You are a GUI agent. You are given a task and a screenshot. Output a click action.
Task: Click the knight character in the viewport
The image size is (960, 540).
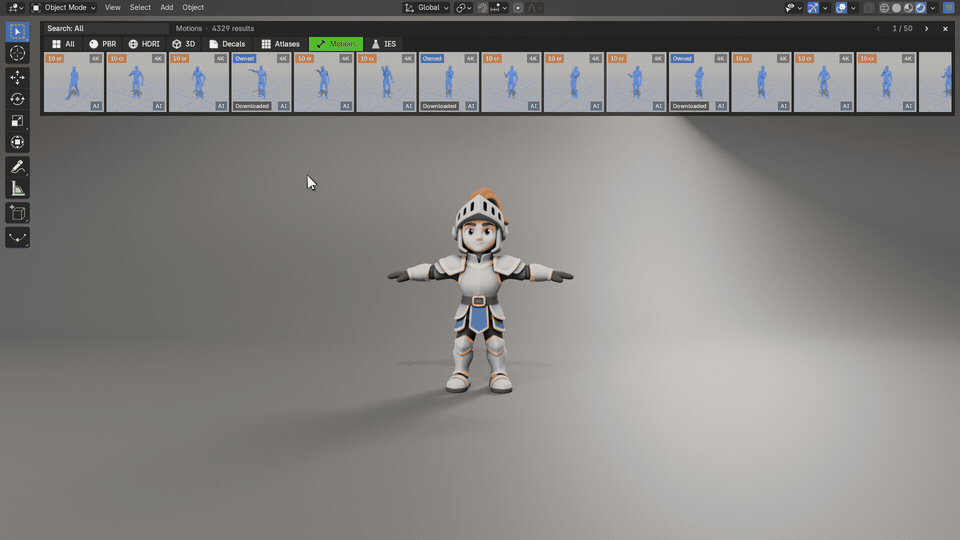(481, 291)
